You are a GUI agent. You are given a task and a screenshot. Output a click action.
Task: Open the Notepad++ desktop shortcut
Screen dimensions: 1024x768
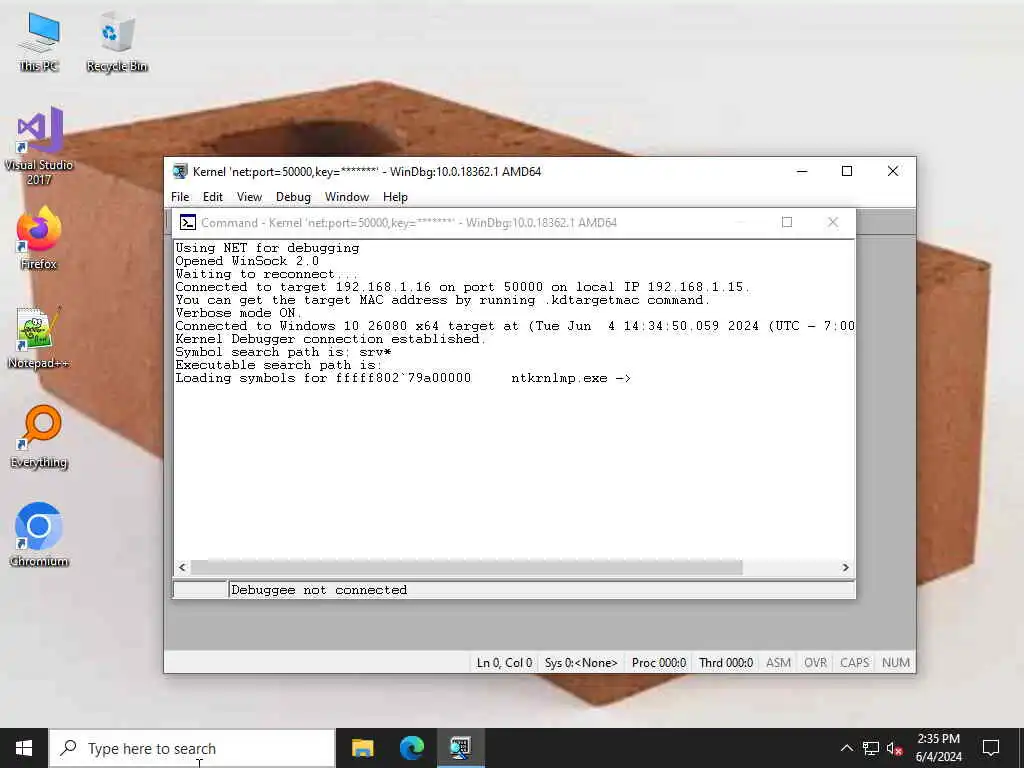click(x=39, y=338)
